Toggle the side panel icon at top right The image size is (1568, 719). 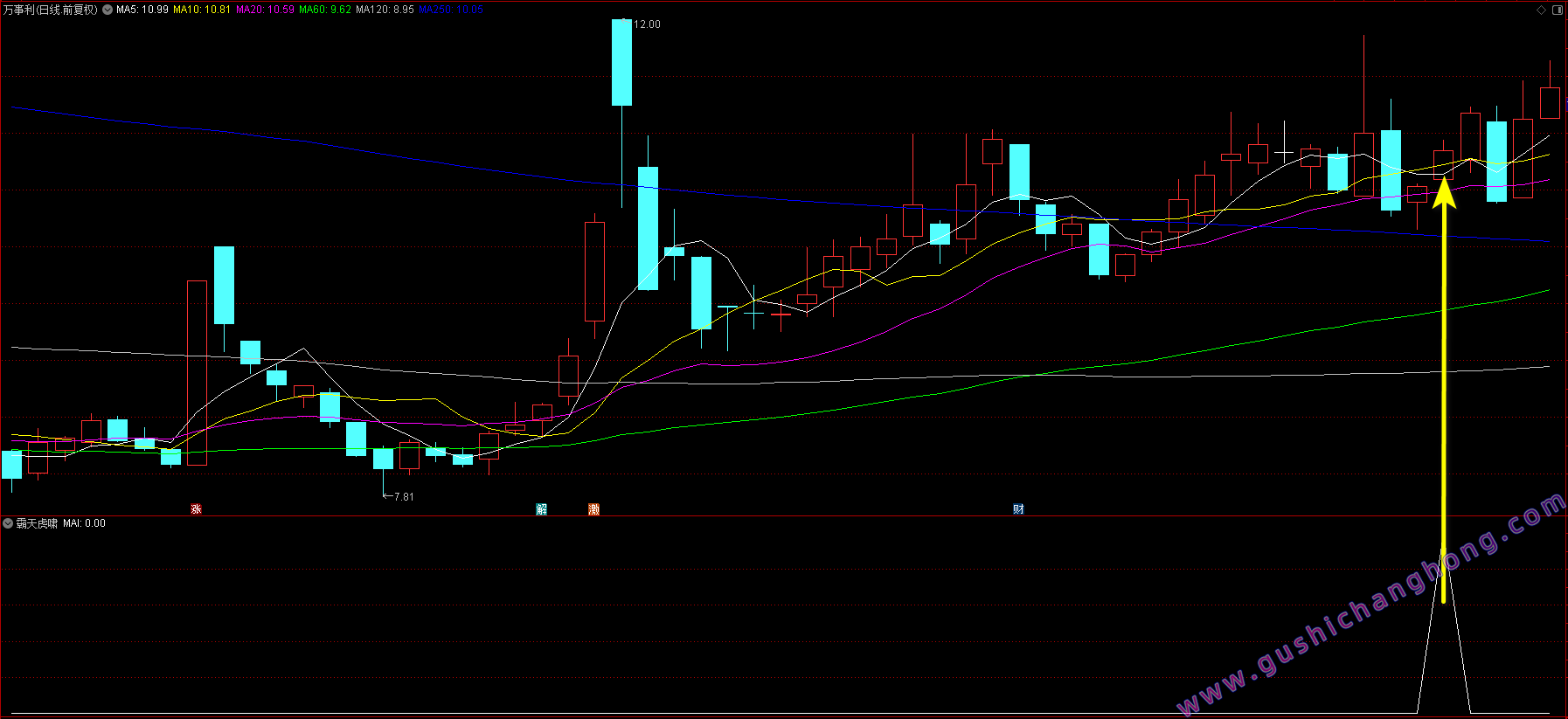(1557, 10)
